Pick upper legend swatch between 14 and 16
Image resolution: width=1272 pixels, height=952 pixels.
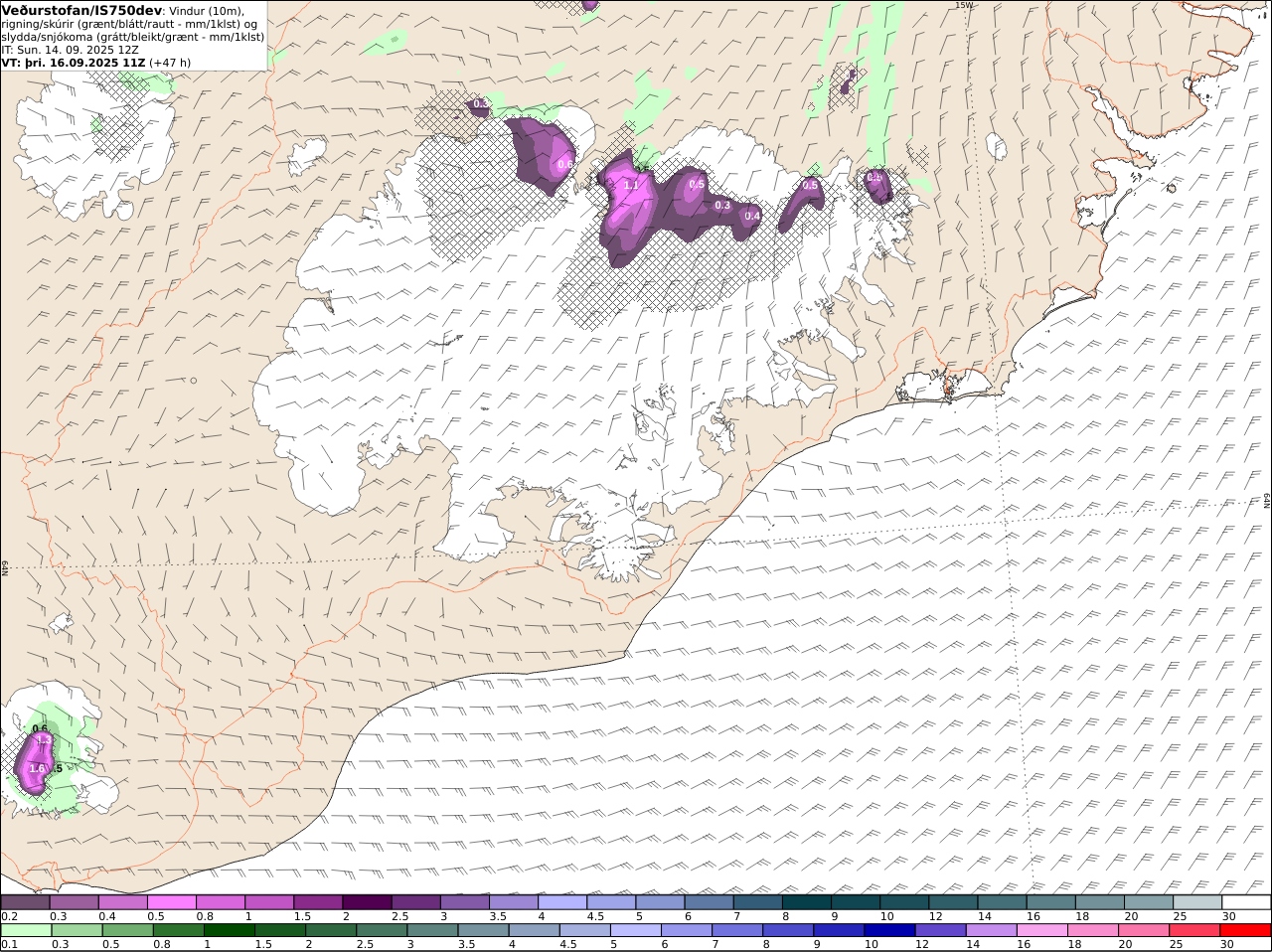(x=1002, y=902)
